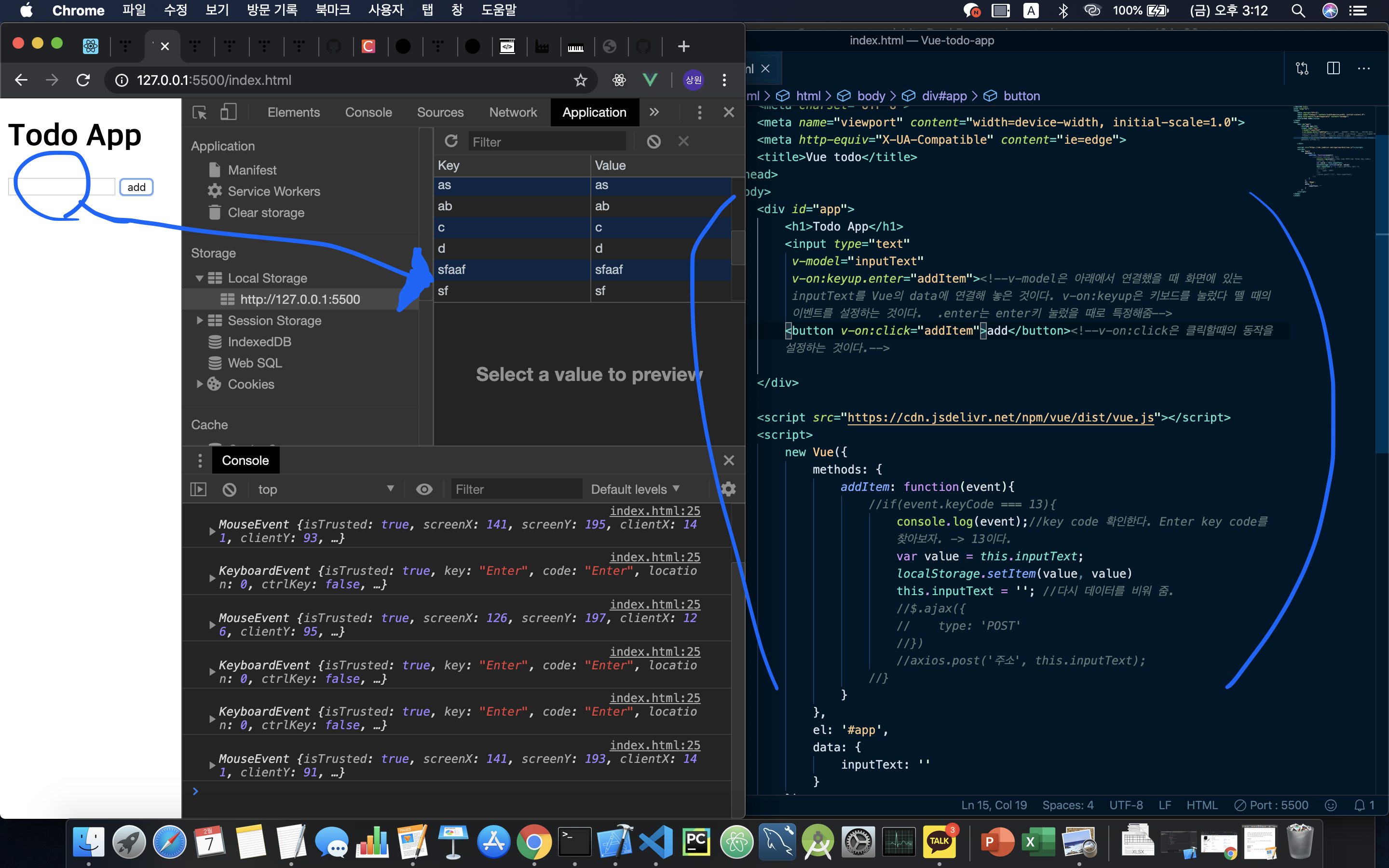Click the React devtools extension icon

619,80
